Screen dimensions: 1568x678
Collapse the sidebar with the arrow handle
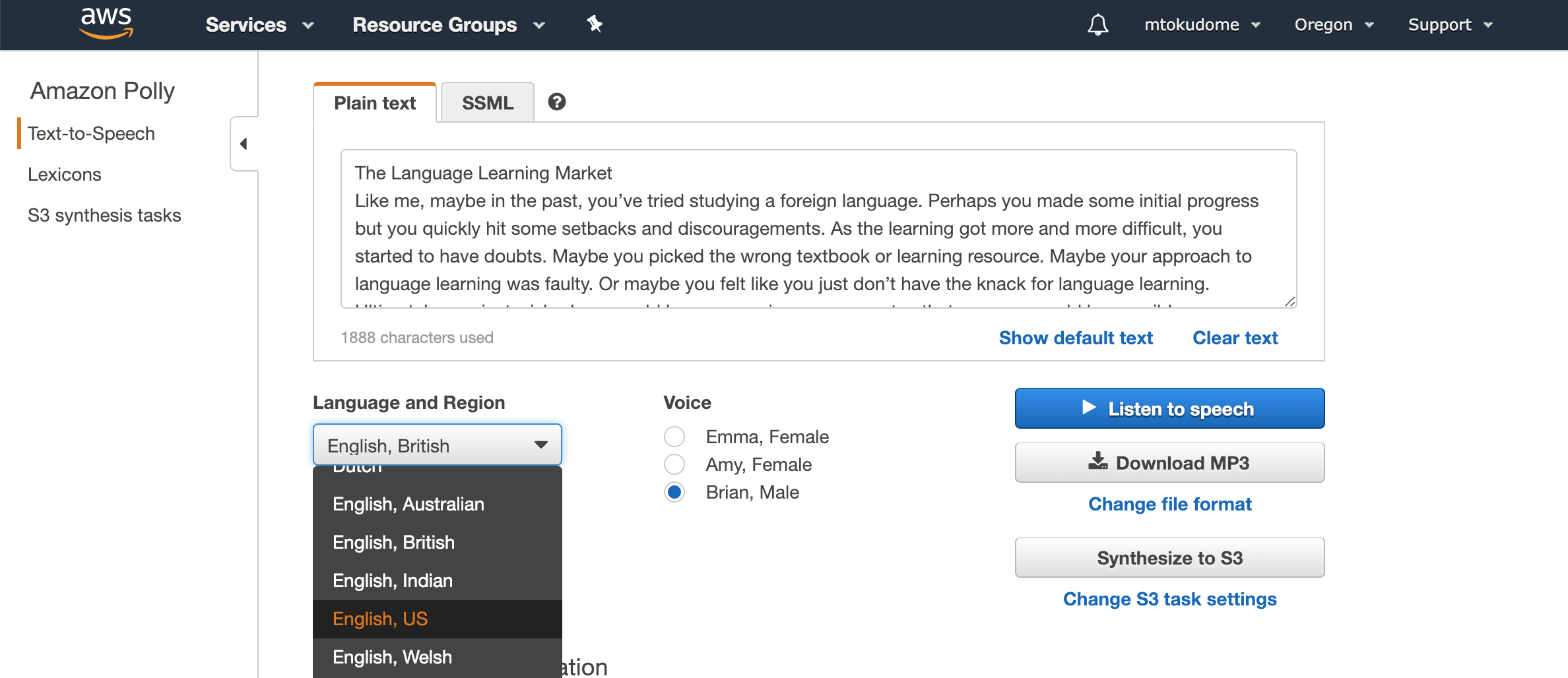pyautogui.click(x=244, y=144)
